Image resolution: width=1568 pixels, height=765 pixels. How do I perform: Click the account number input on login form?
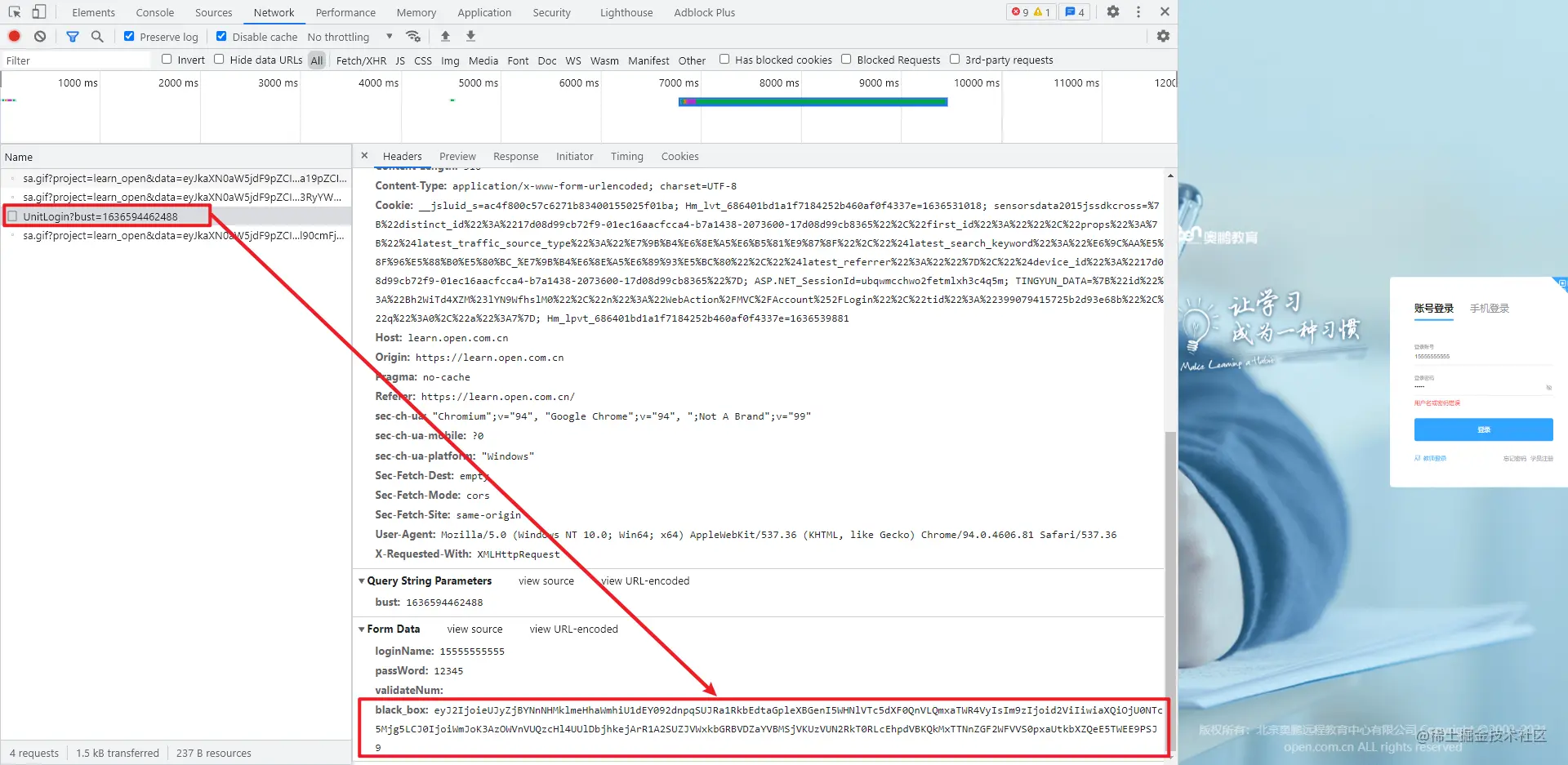(x=1482, y=356)
